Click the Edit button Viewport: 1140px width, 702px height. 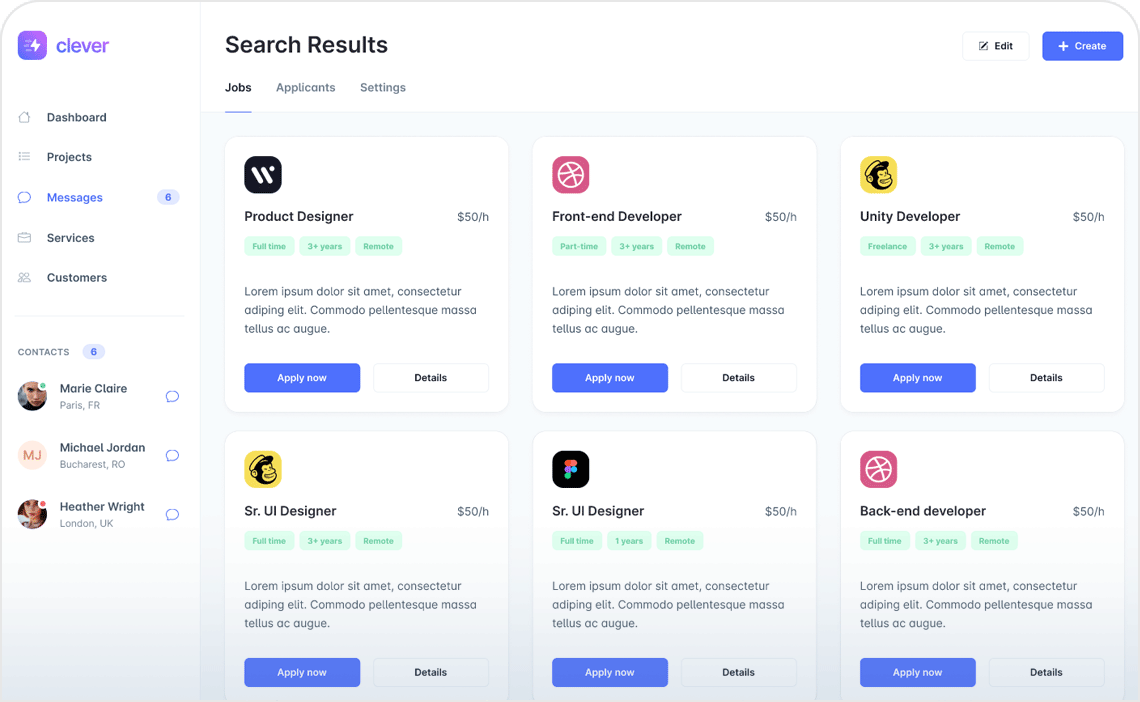(996, 46)
